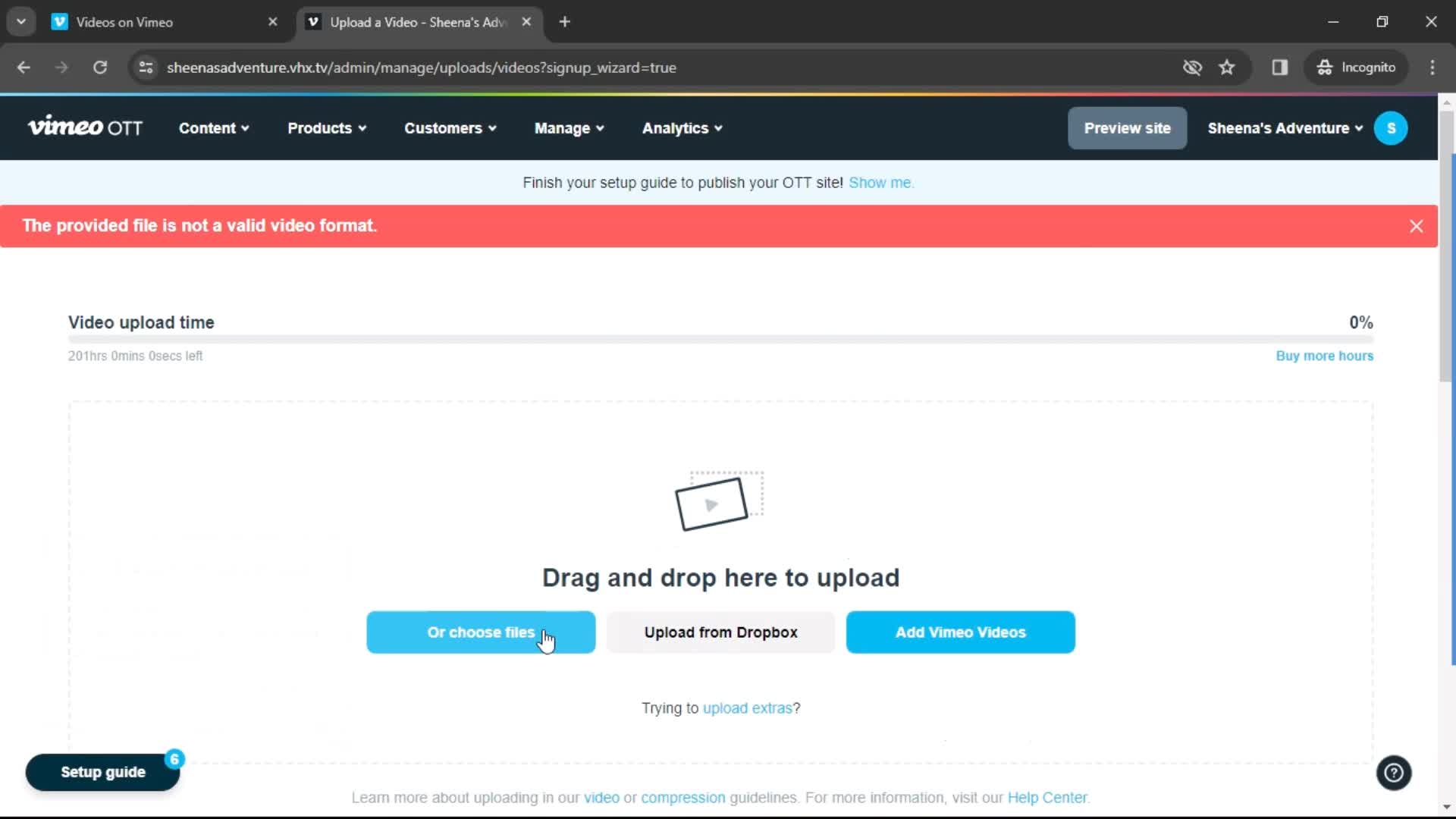Click the Analytics menu dropdown arrow
Image resolution: width=1456 pixels, height=819 pixels.
[720, 128]
